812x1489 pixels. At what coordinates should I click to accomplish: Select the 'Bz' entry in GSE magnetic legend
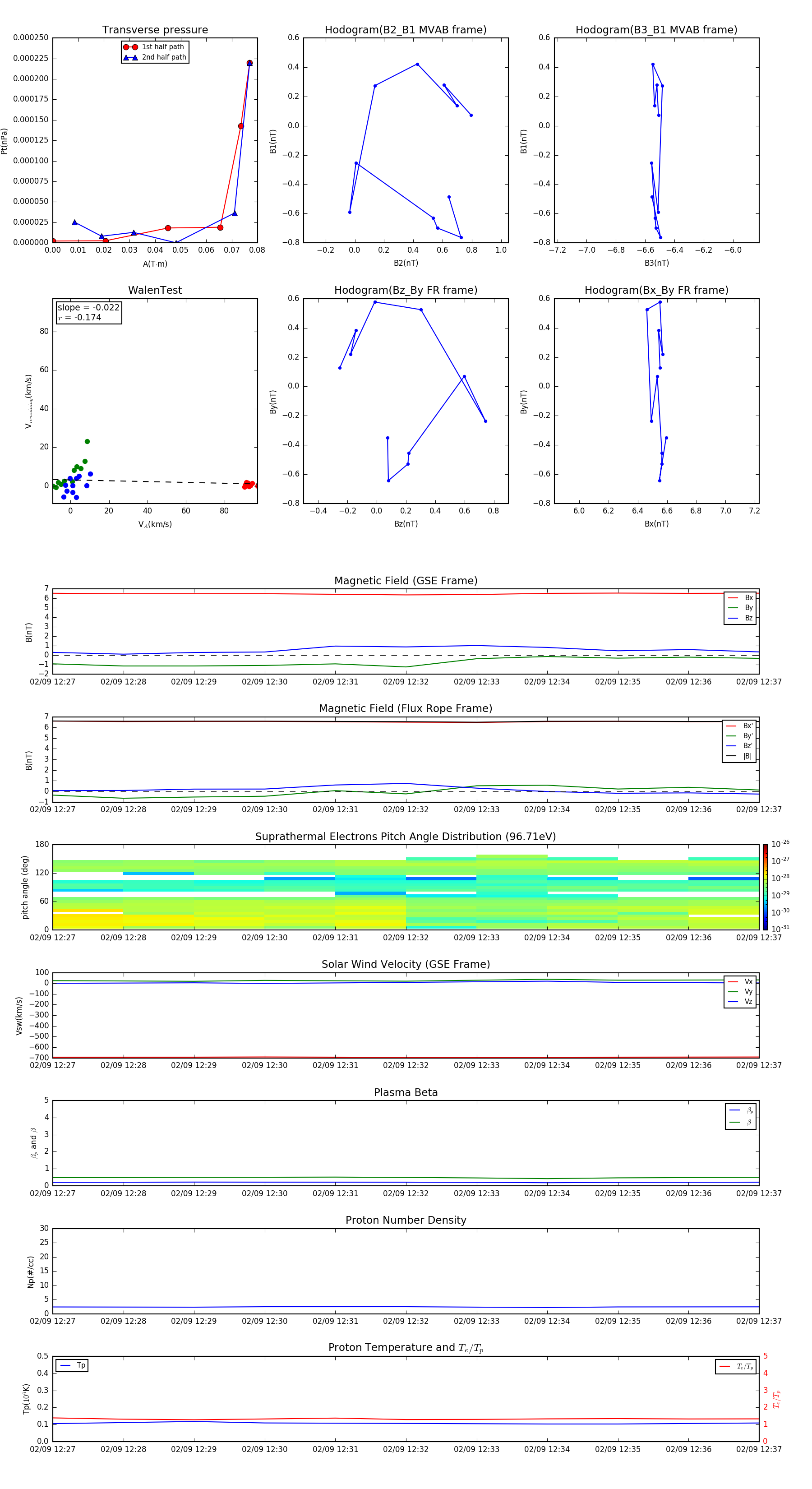(x=741, y=618)
